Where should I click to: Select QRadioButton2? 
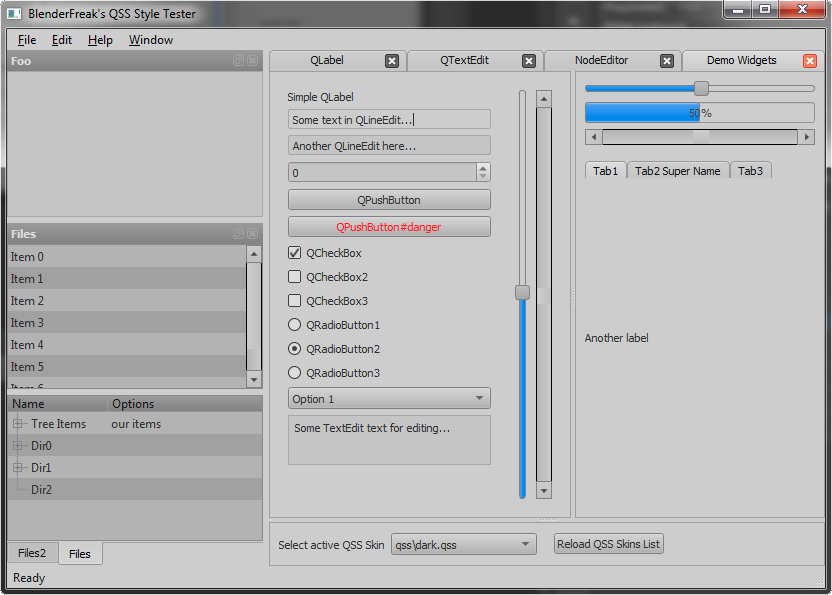tap(294, 349)
